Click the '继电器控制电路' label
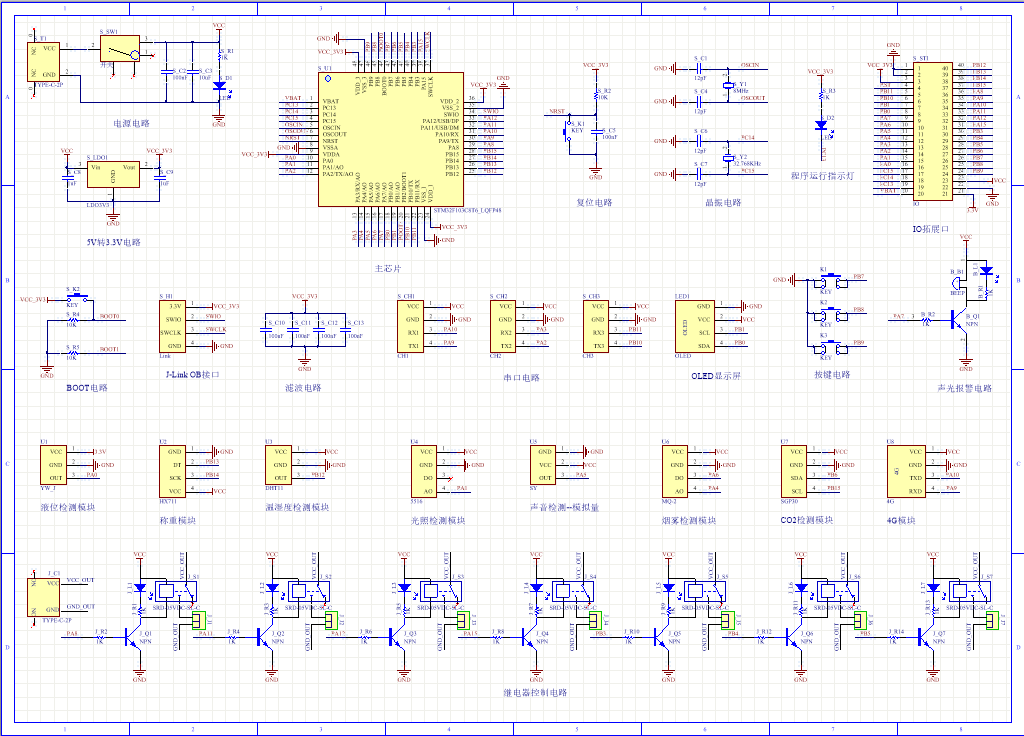1024x736 pixels. pyautogui.click(x=535, y=693)
